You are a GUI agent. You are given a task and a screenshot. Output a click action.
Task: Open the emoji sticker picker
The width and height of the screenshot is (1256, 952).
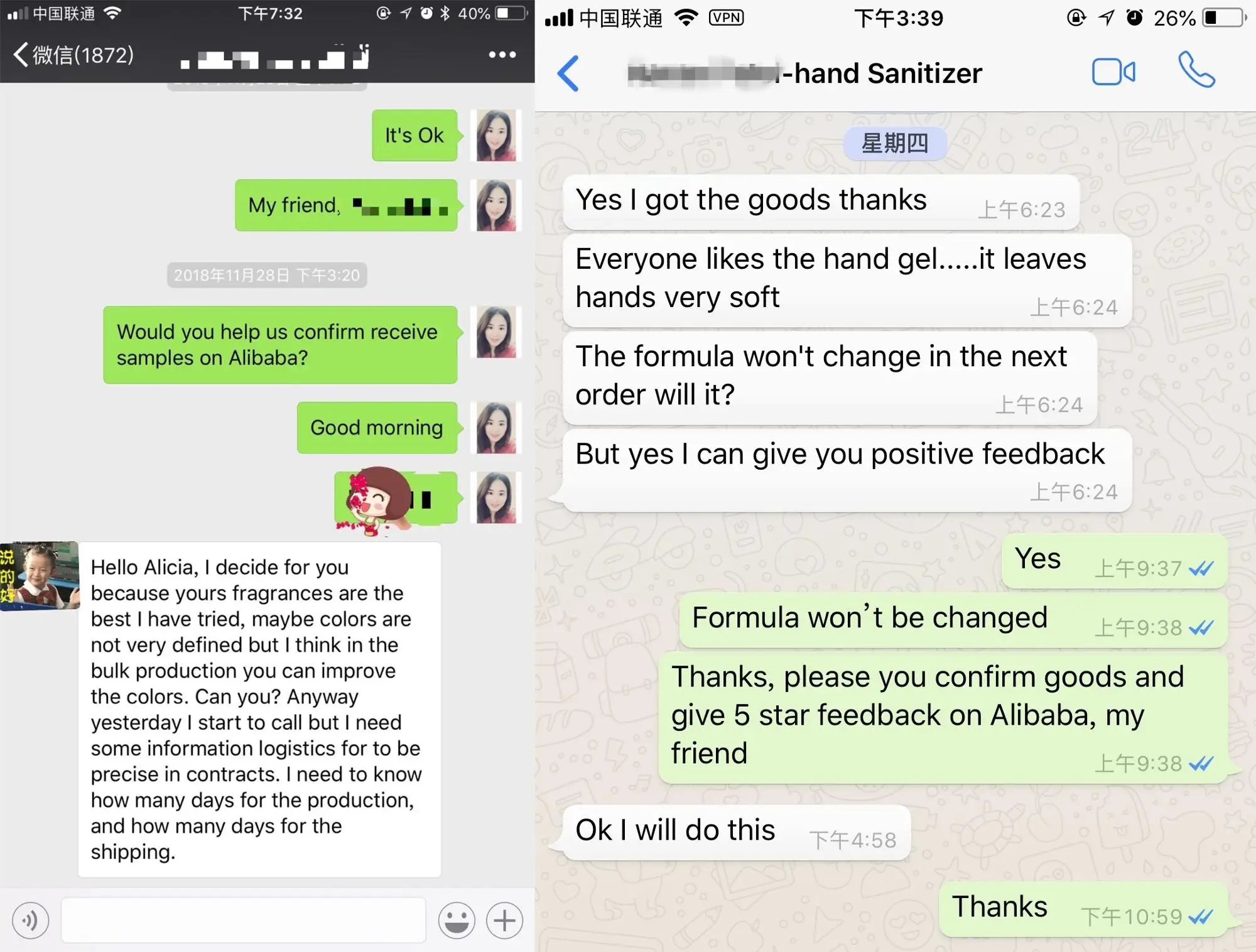[457, 921]
